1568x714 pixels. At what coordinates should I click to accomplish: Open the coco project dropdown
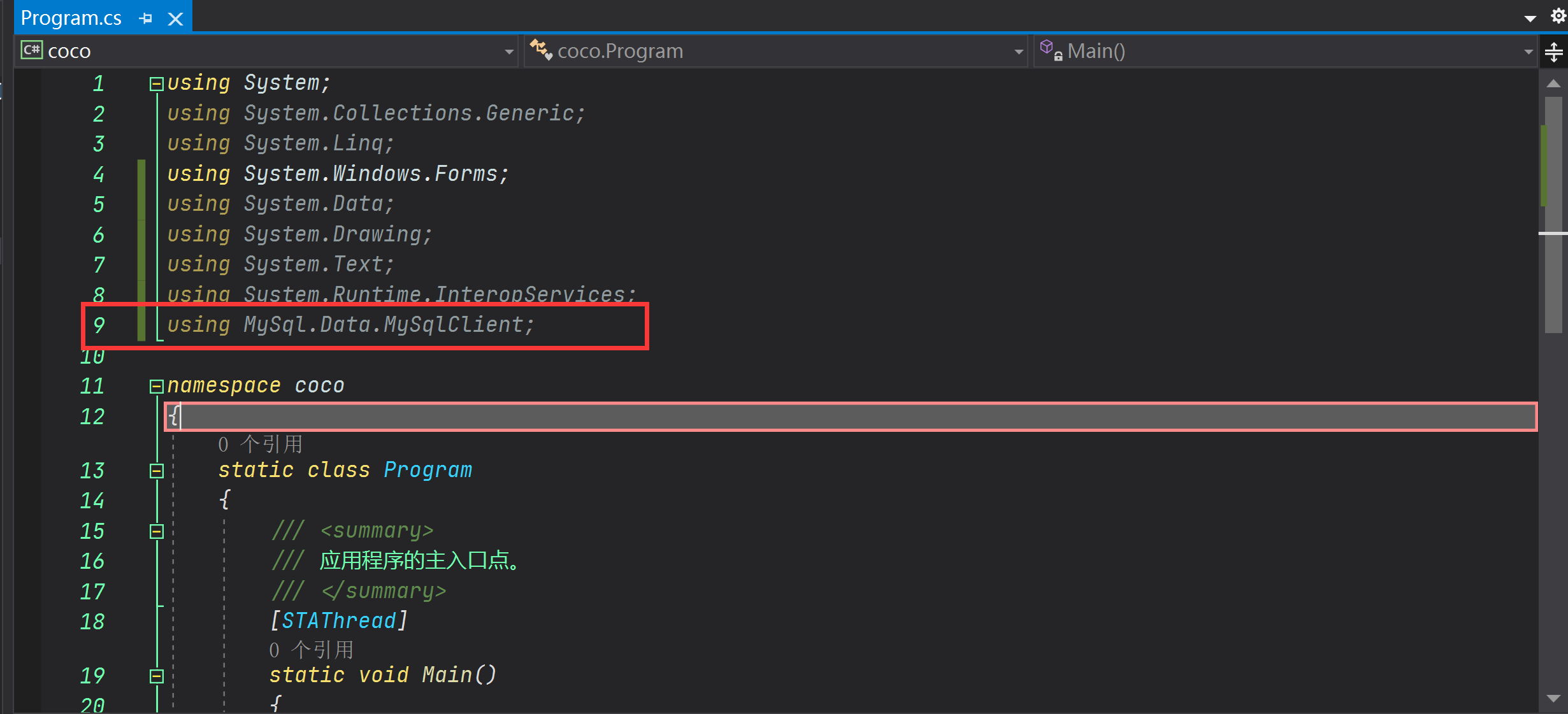tap(508, 52)
